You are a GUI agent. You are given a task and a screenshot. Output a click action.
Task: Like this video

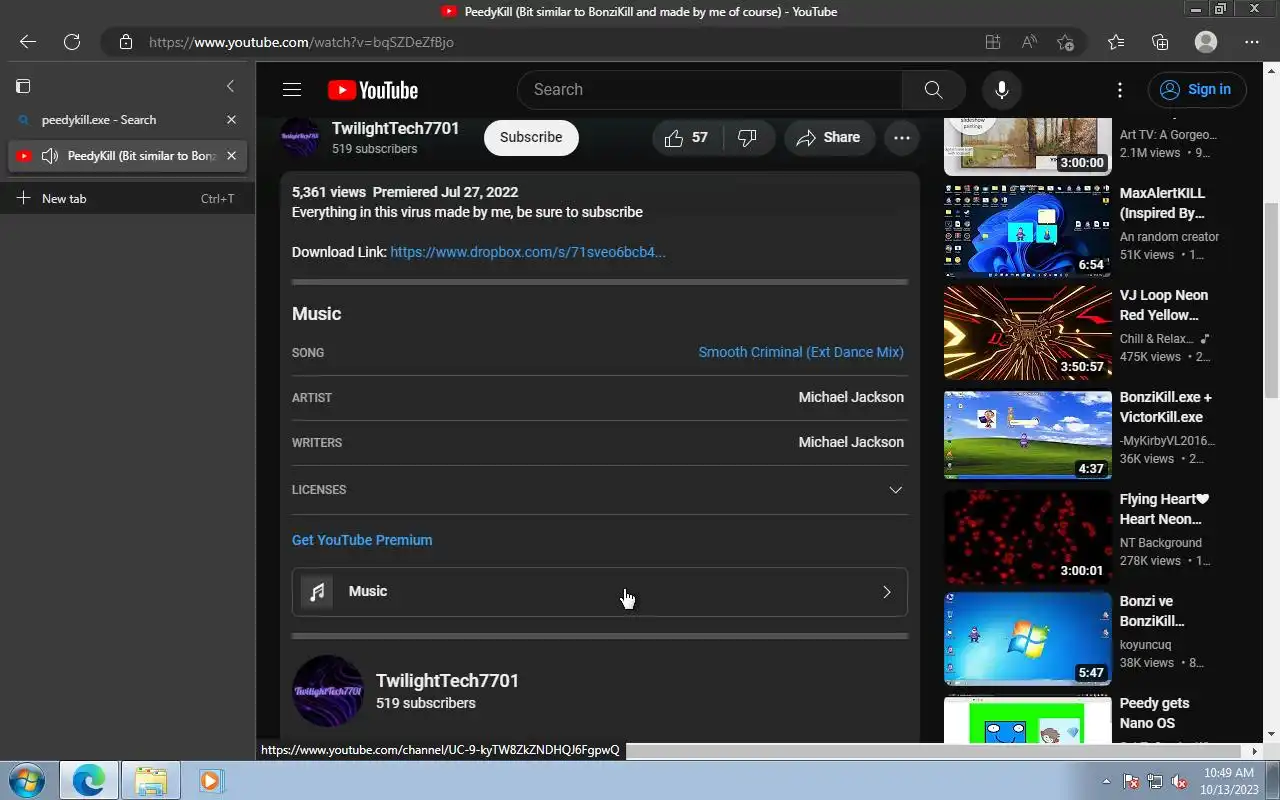[x=687, y=138]
